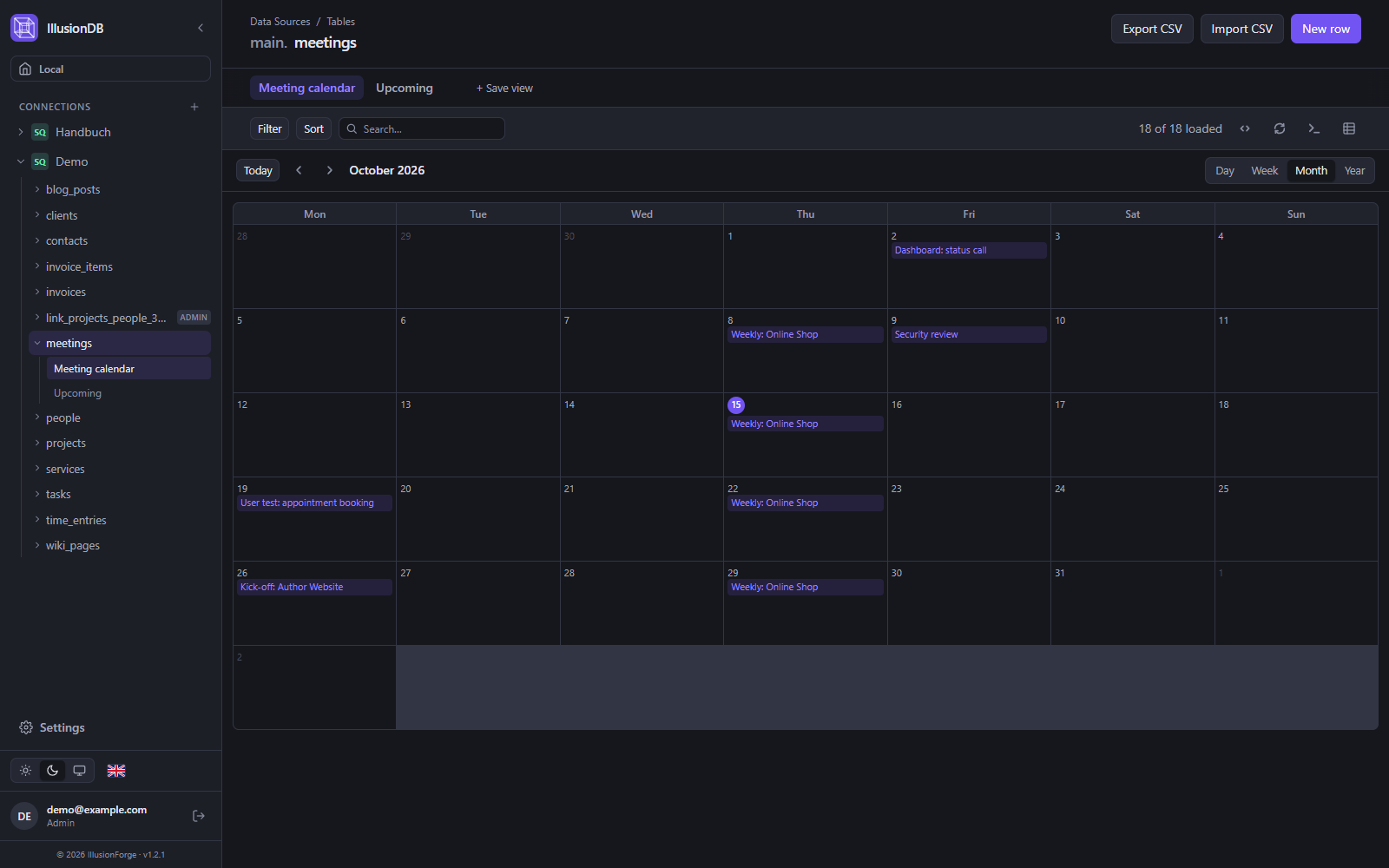Select the Day calendar view
Screen dimensions: 1389x868
coord(1225,171)
